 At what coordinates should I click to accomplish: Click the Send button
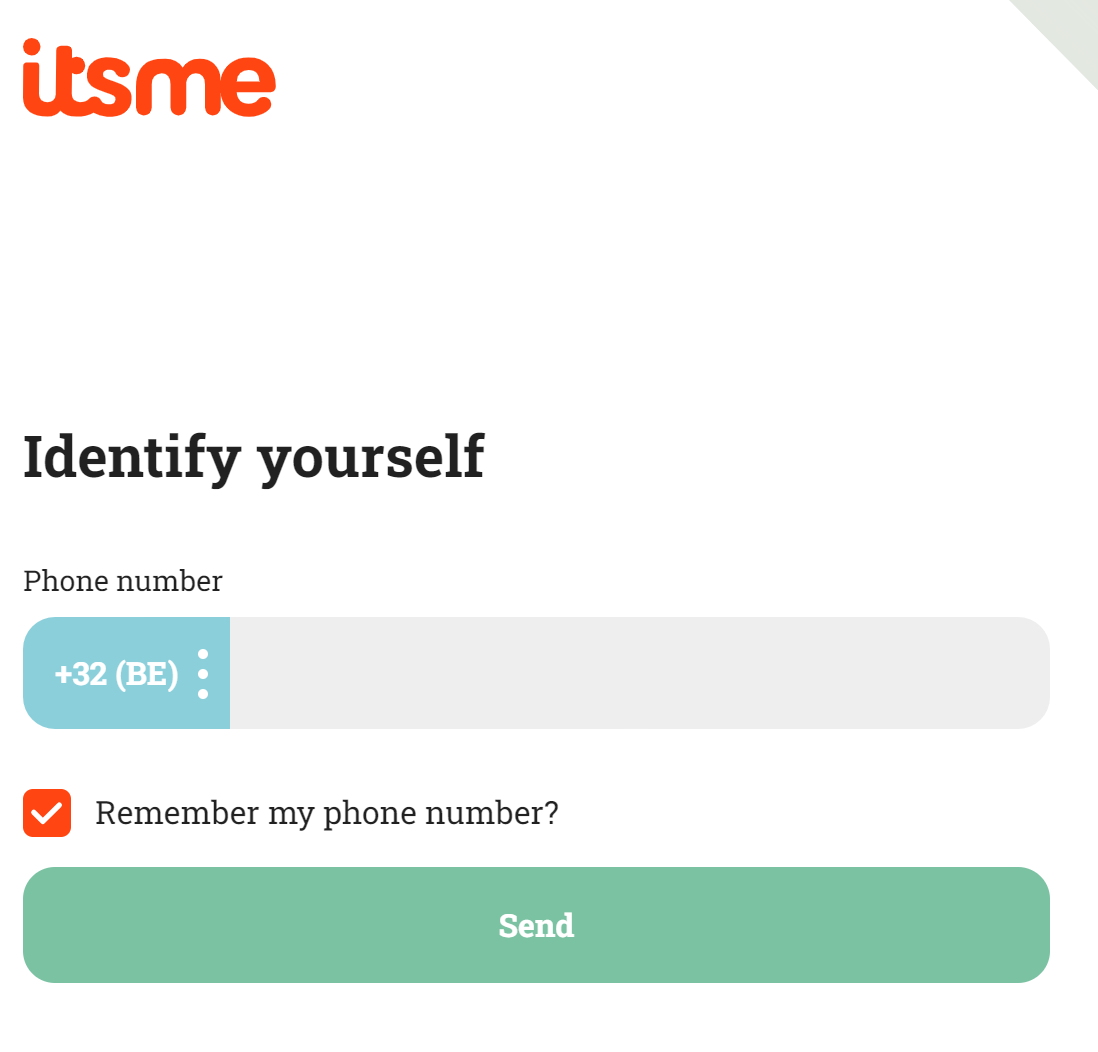pos(536,925)
